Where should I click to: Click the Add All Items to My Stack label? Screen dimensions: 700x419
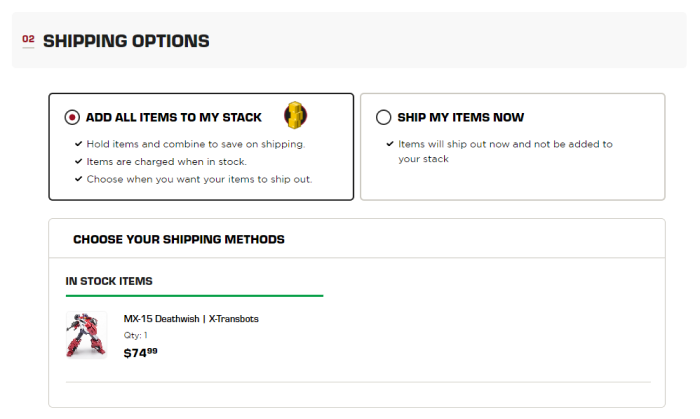pyautogui.click(x=174, y=117)
